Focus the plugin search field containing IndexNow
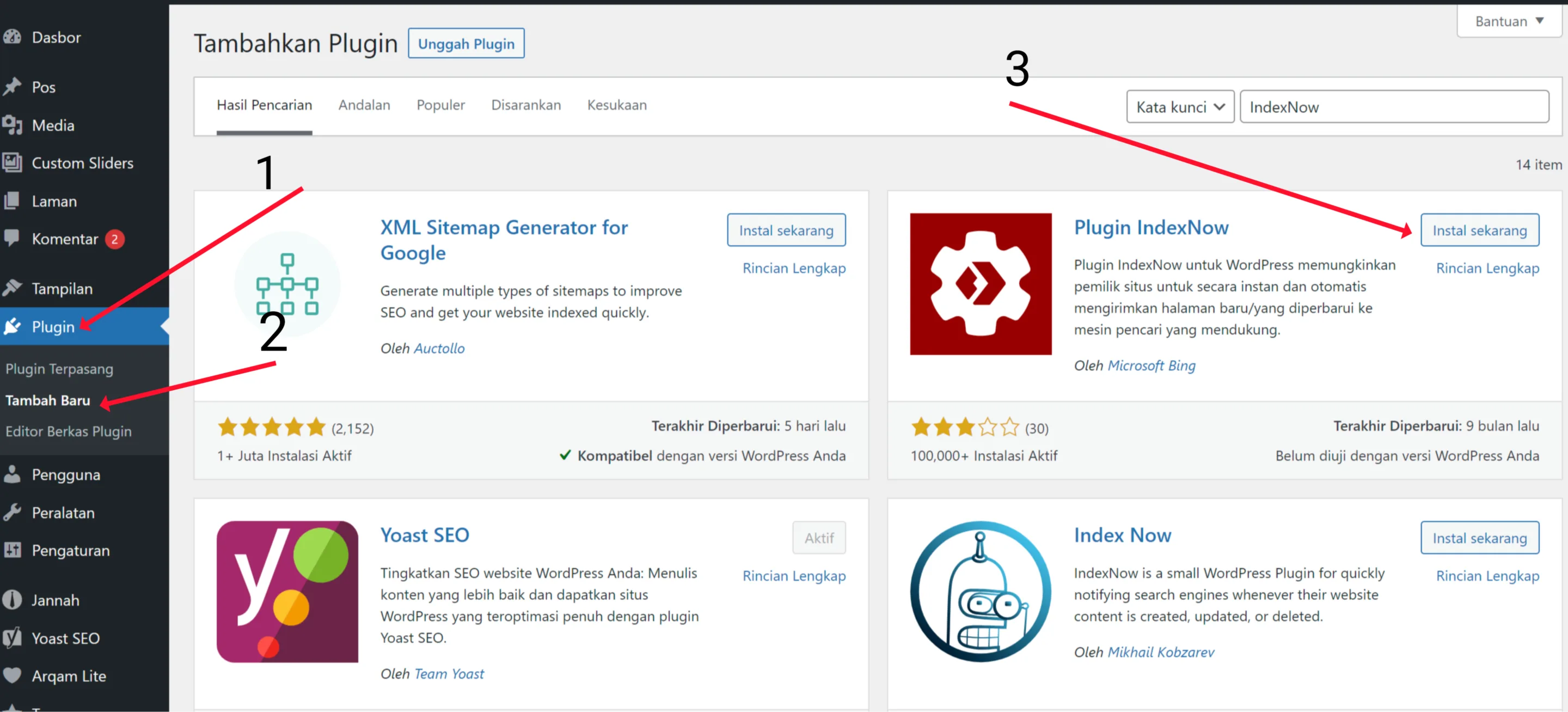Screen dimensions: 1568x712 pos(1394,107)
